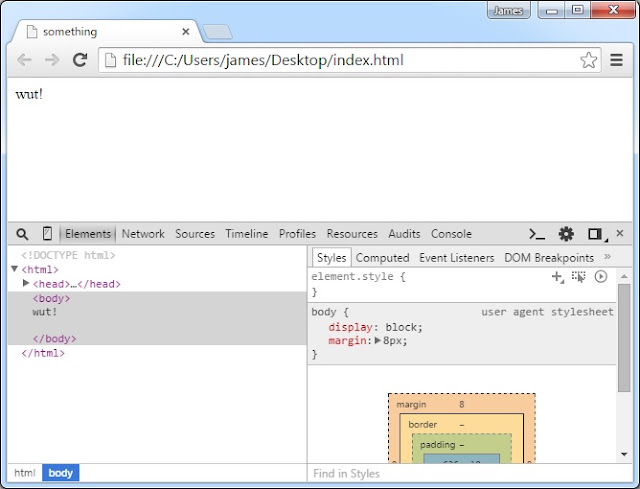Open the Profiles panel tab
This screenshot has height=489, width=640.
point(297,234)
